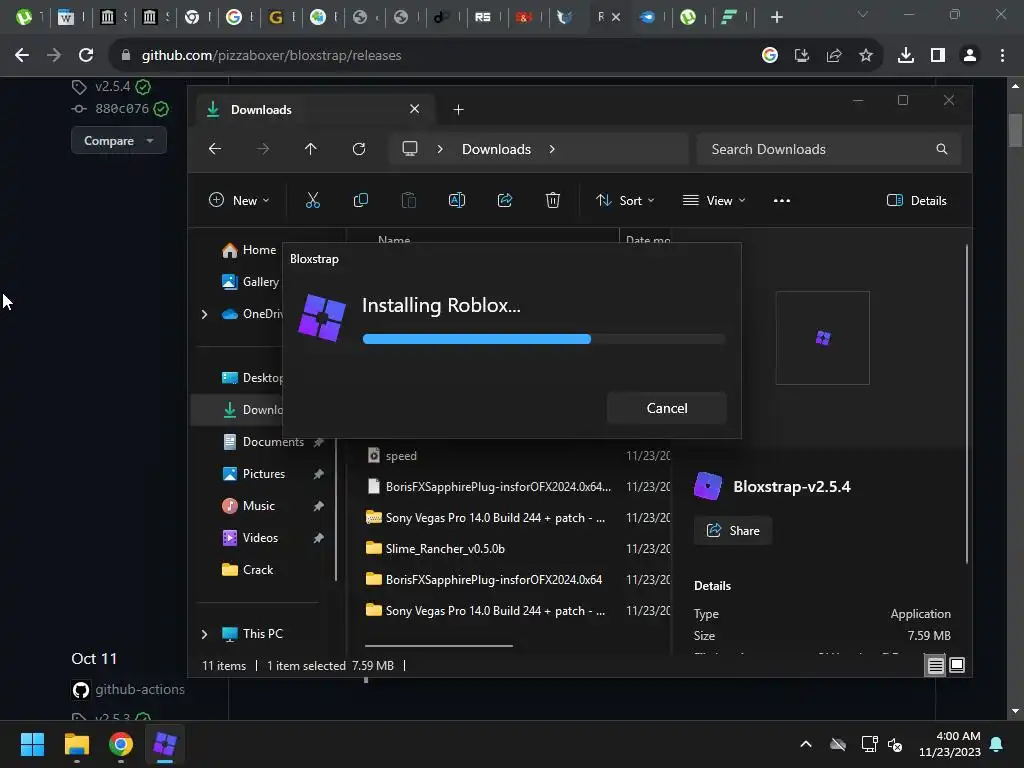This screenshot has width=1024, height=768.
Task: Reload the Chrome page
Action: 86,56
